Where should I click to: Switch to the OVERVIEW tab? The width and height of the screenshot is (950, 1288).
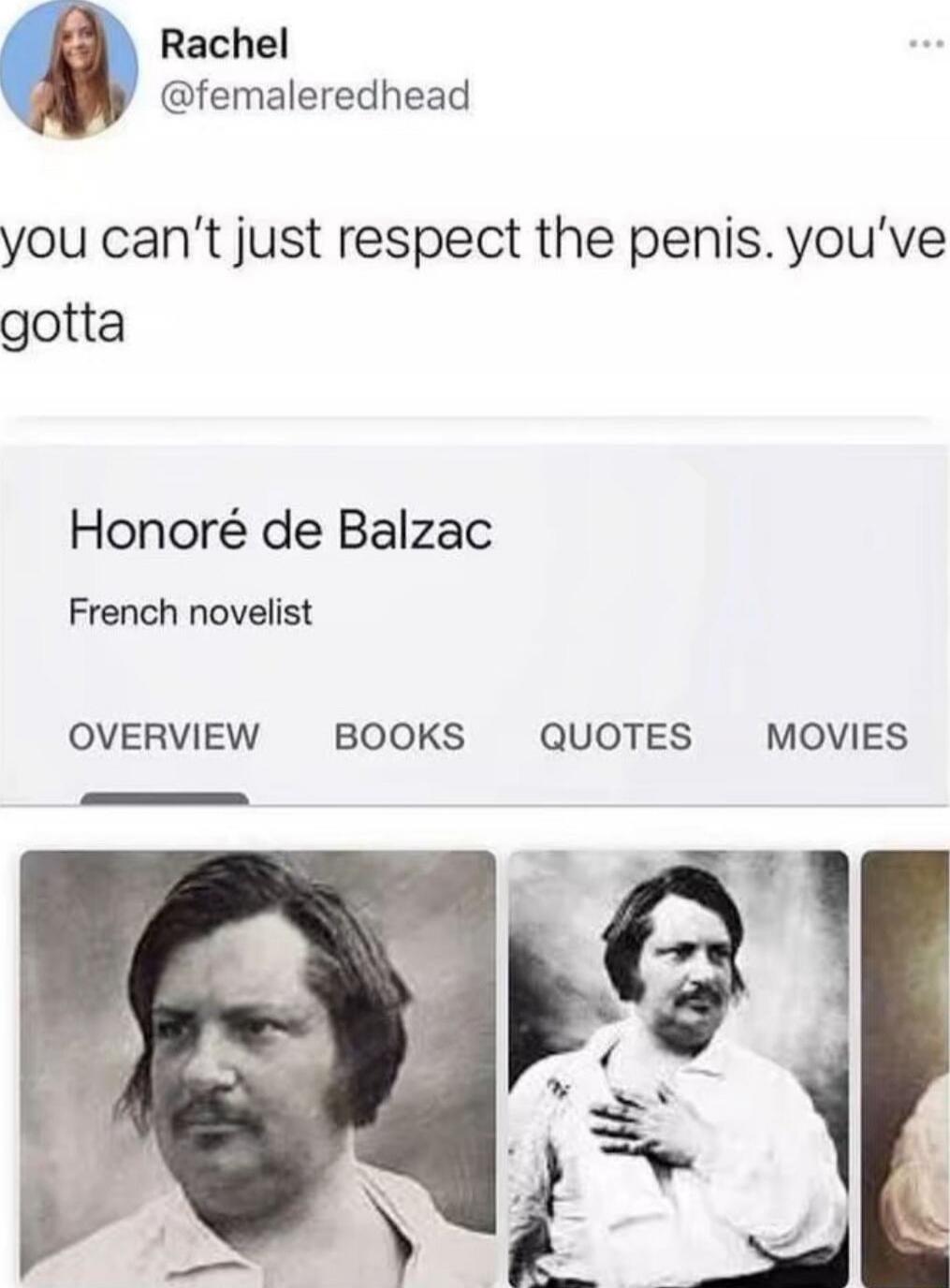[164, 736]
